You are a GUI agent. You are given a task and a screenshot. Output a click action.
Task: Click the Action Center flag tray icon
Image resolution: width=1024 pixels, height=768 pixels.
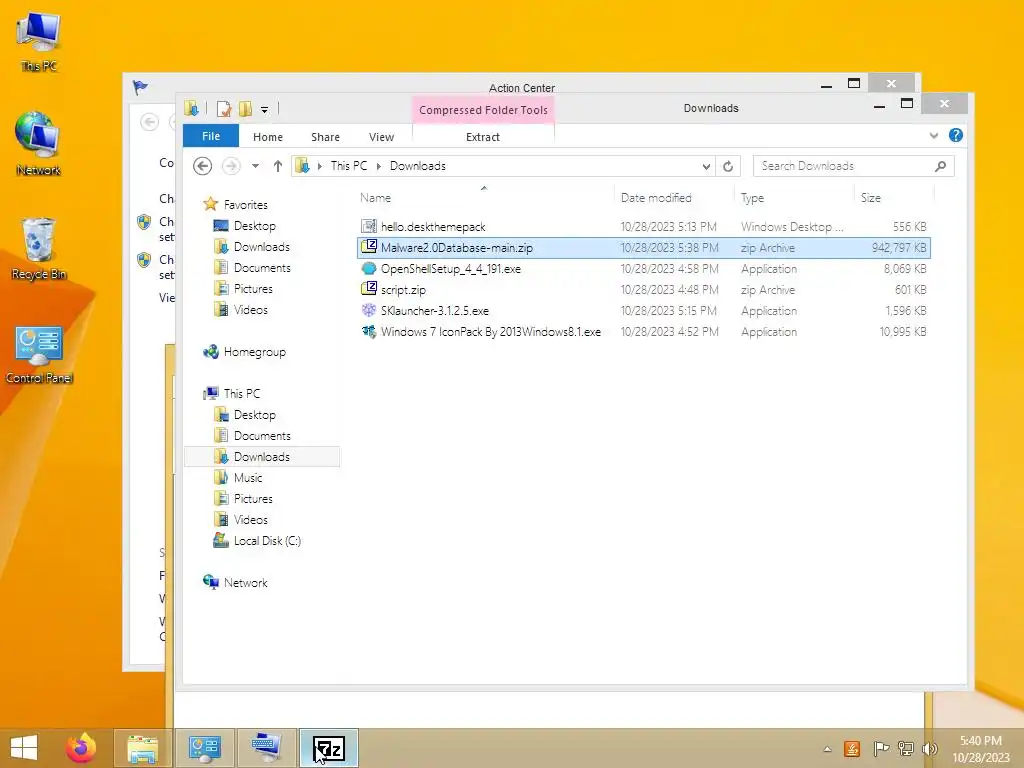881,748
